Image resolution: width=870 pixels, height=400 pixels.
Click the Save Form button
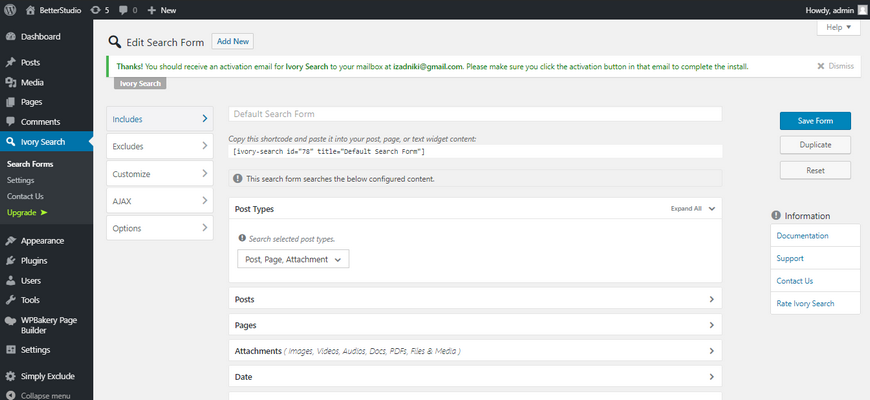815,120
